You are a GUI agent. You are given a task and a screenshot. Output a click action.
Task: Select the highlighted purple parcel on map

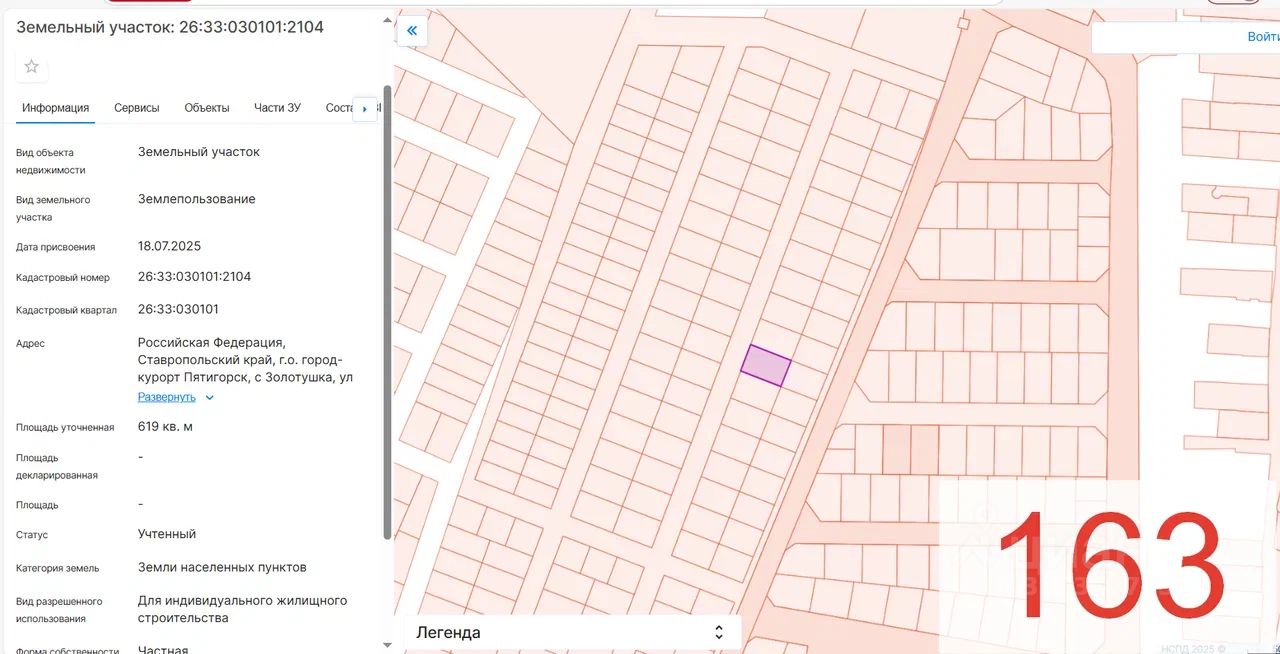[x=766, y=366]
